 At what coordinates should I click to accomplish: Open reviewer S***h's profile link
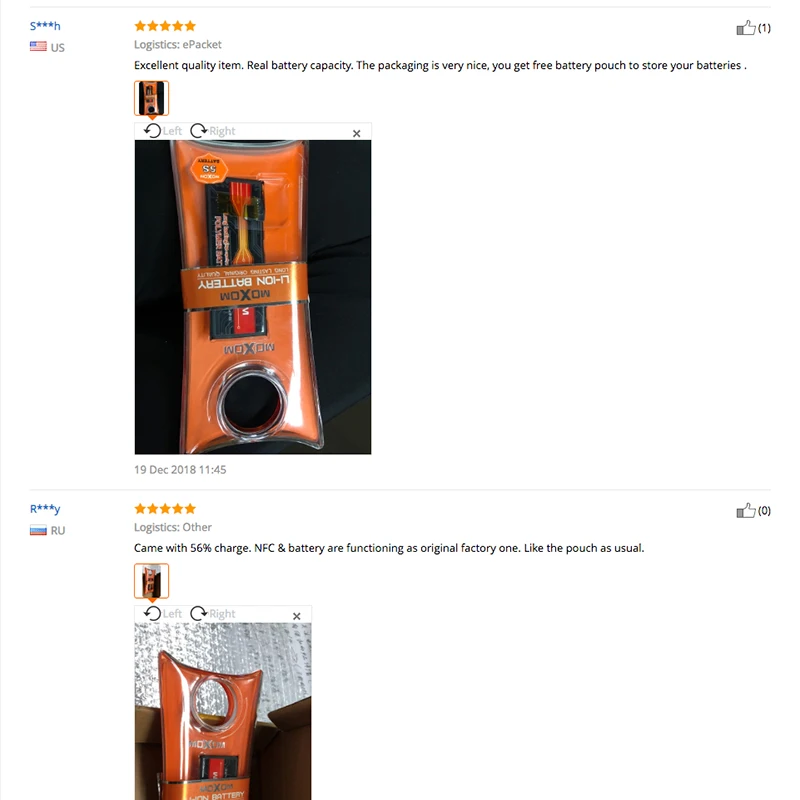click(x=45, y=26)
